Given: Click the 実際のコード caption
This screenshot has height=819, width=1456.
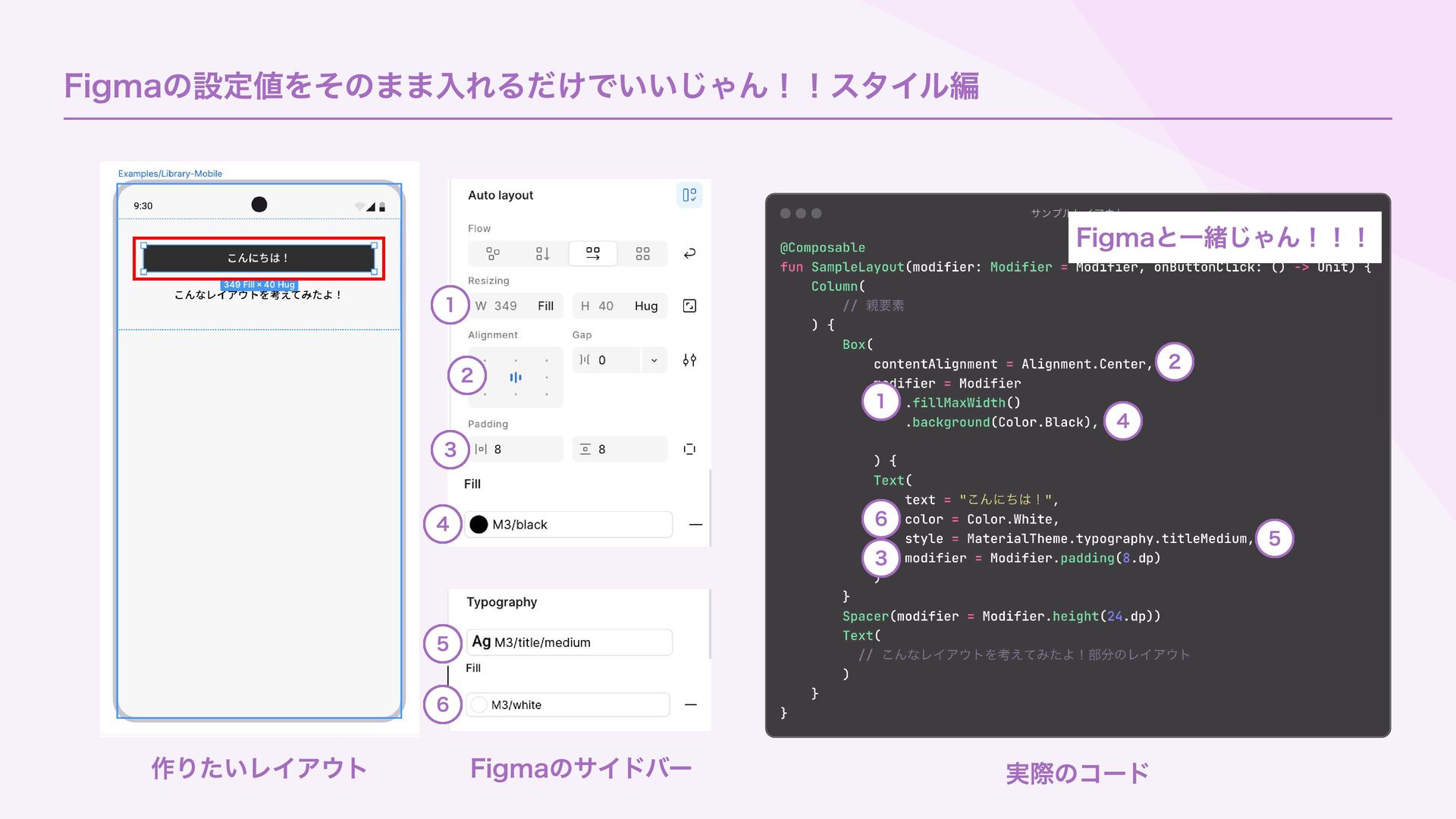Looking at the screenshot, I should coord(1078,773).
